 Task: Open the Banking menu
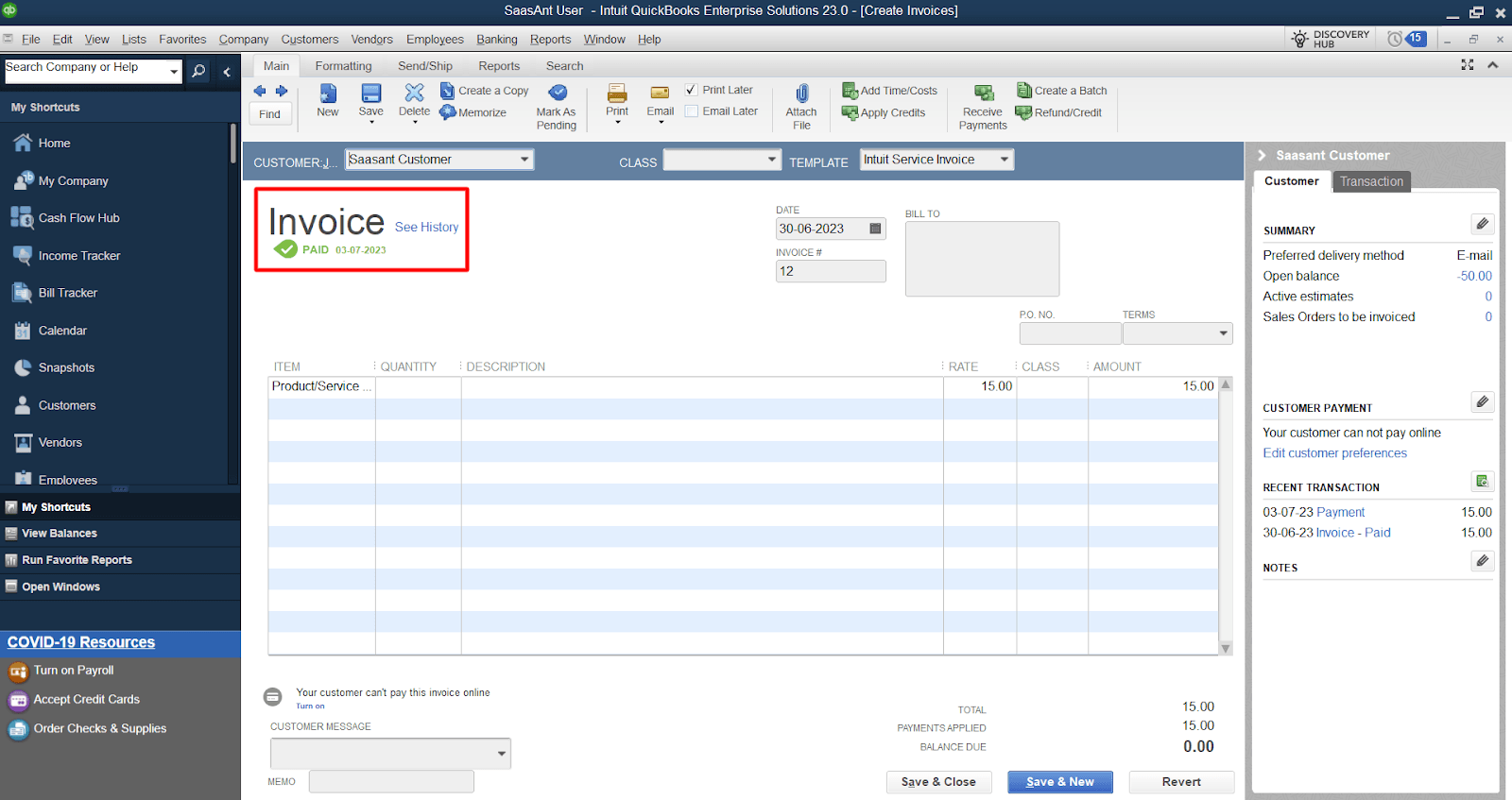tap(496, 40)
